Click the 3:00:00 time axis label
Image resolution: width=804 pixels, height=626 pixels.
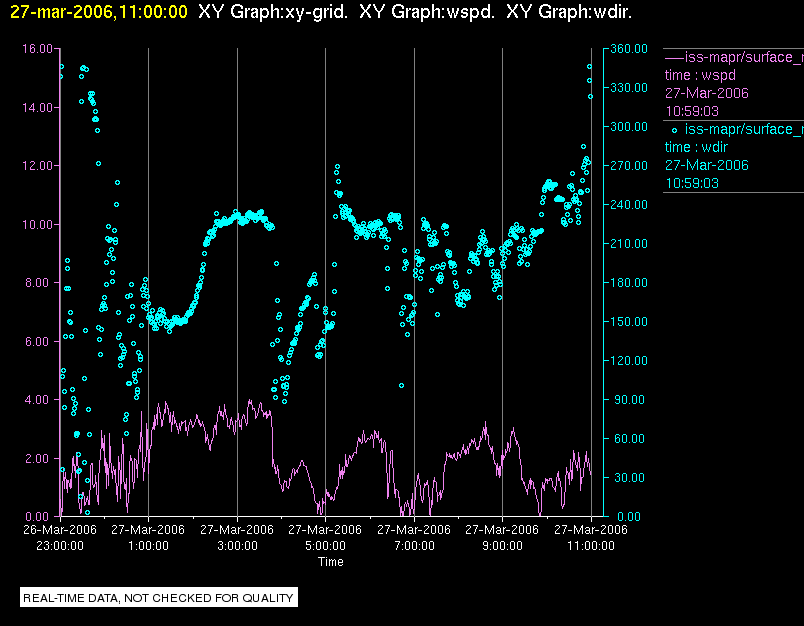(x=237, y=546)
